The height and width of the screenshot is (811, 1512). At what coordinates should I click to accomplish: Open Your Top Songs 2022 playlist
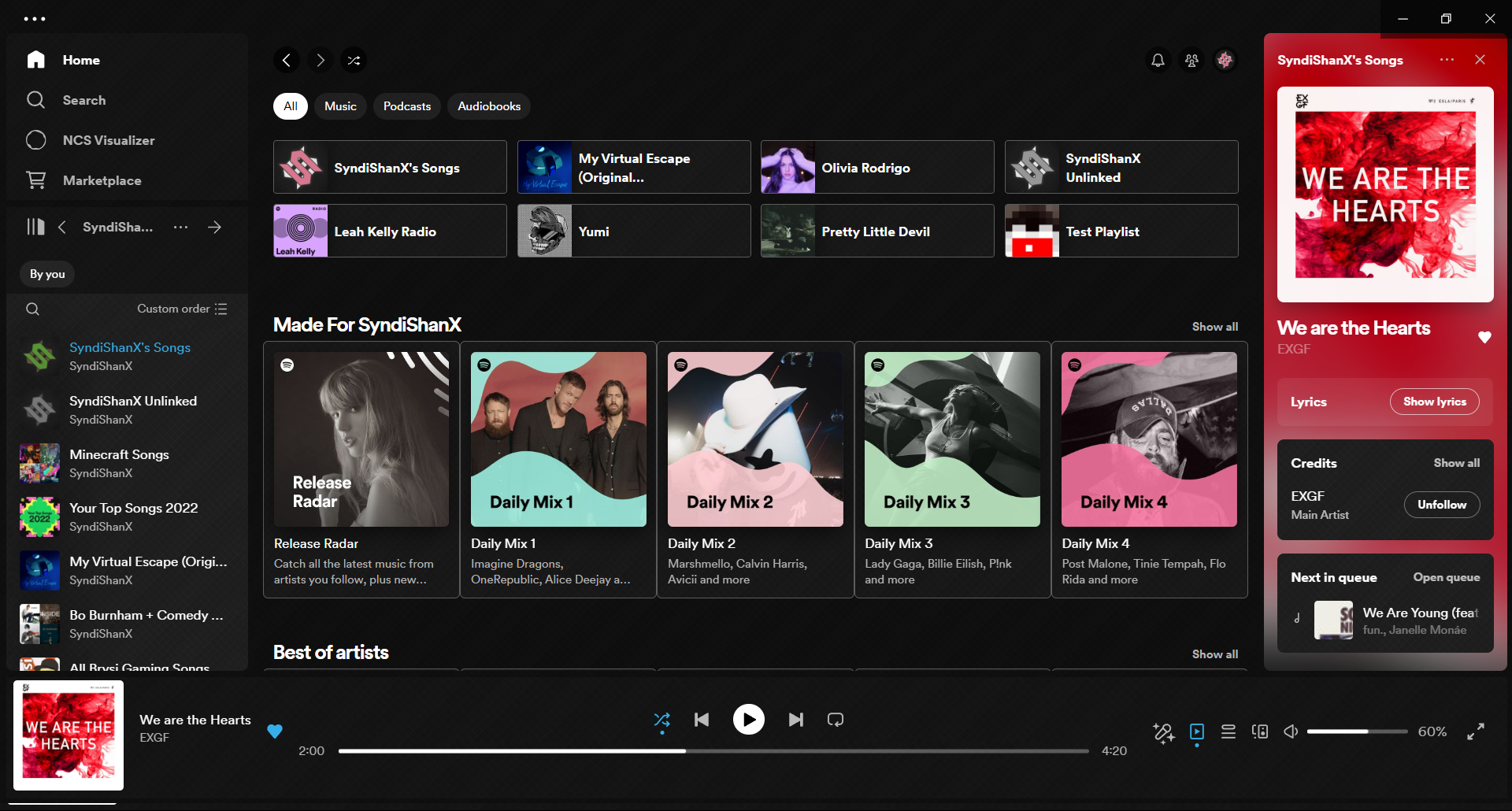(127, 517)
